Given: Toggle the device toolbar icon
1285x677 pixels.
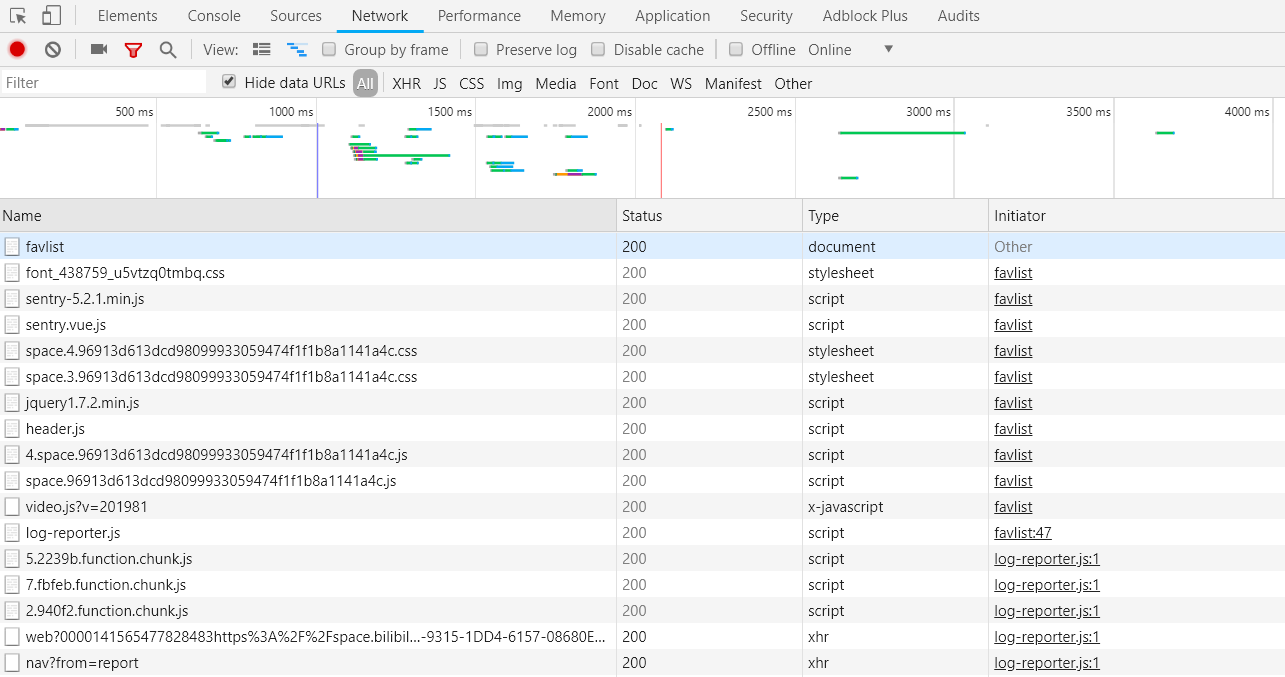Looking at the screenshot, I should pyautogui.click(x=51, y=16).
